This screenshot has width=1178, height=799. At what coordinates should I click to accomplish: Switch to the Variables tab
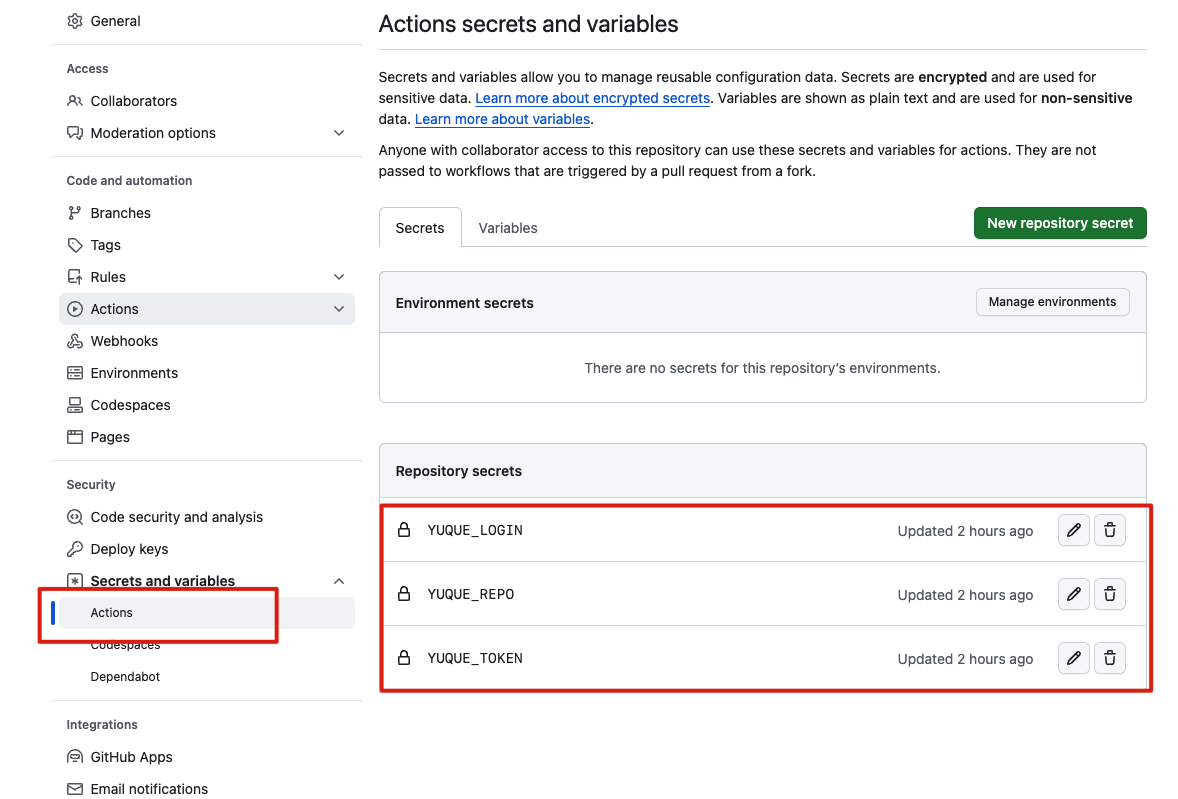pos(507,227)
